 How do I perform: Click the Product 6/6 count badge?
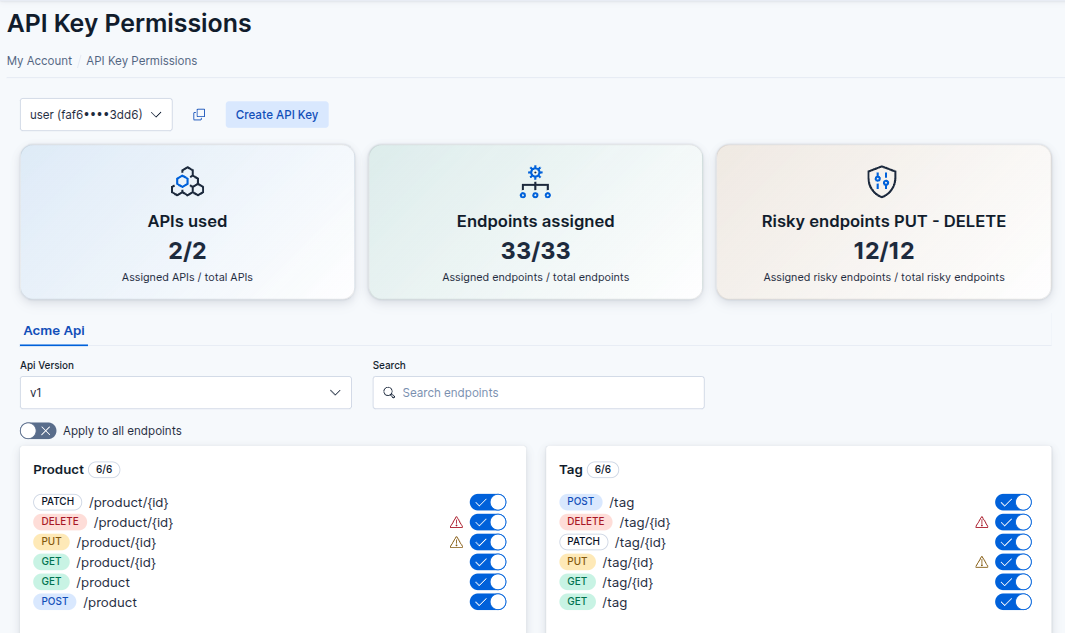tap(104, 469)
